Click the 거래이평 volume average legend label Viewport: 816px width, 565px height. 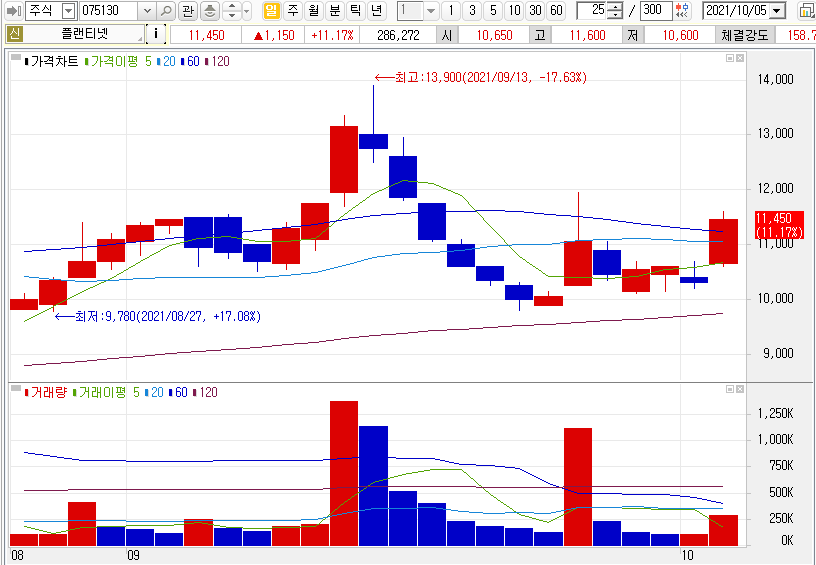[103, 392]
